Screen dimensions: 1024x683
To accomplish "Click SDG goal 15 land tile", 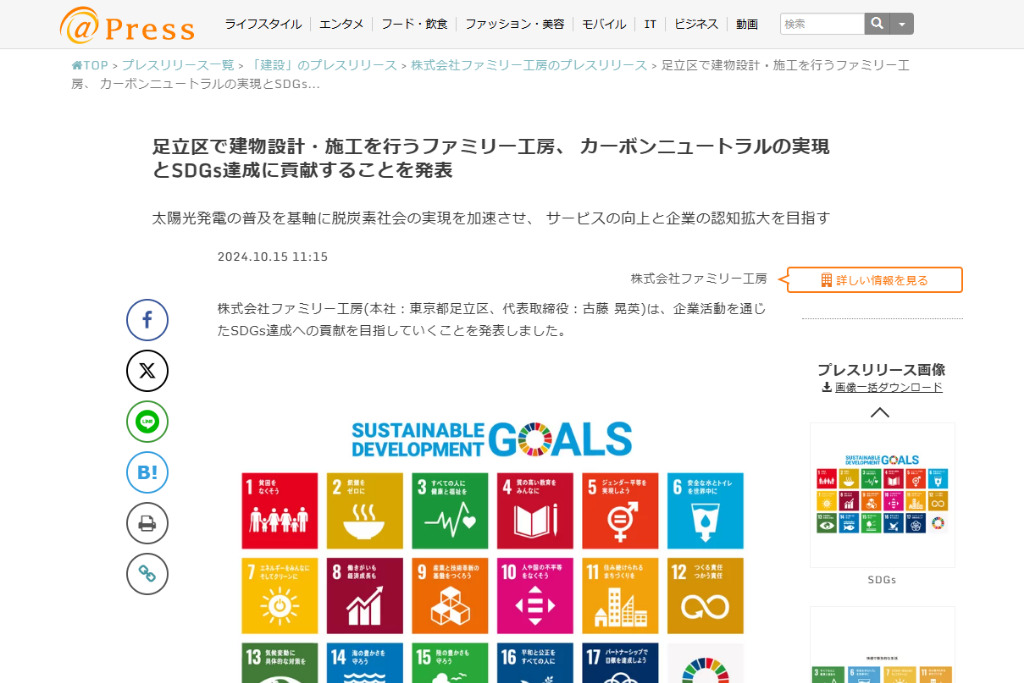I will coord(450,663).
